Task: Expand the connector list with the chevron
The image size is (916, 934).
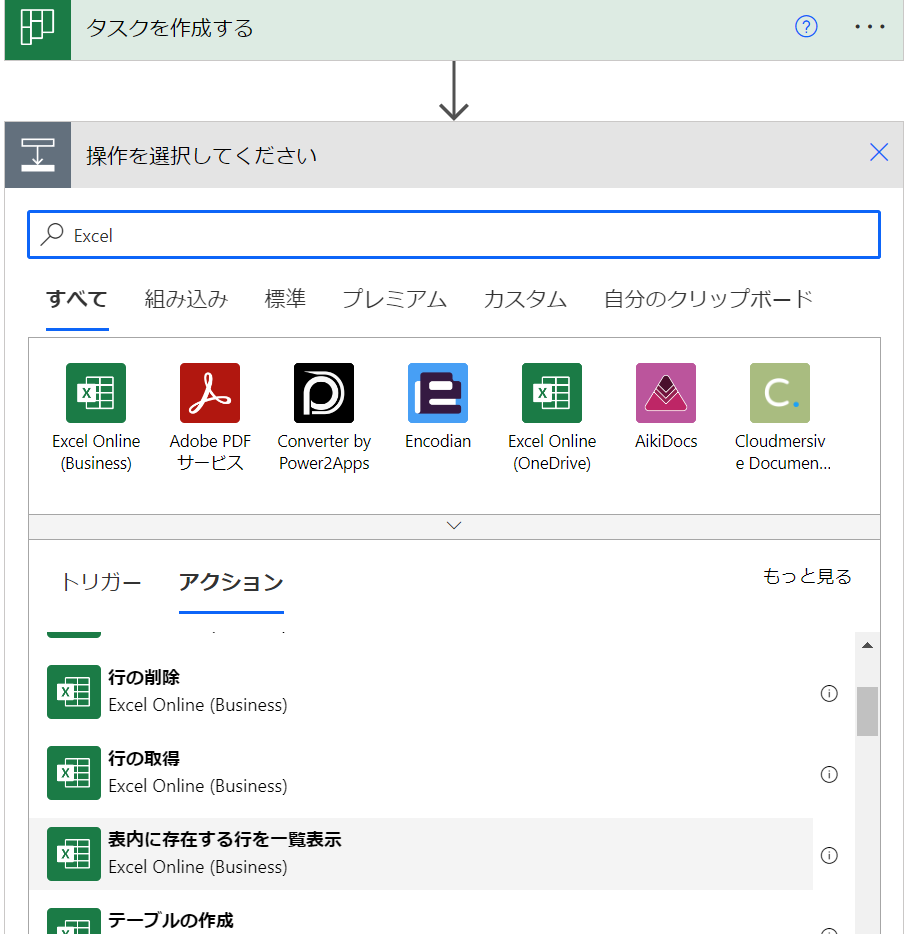Action: tap(454, 526)
